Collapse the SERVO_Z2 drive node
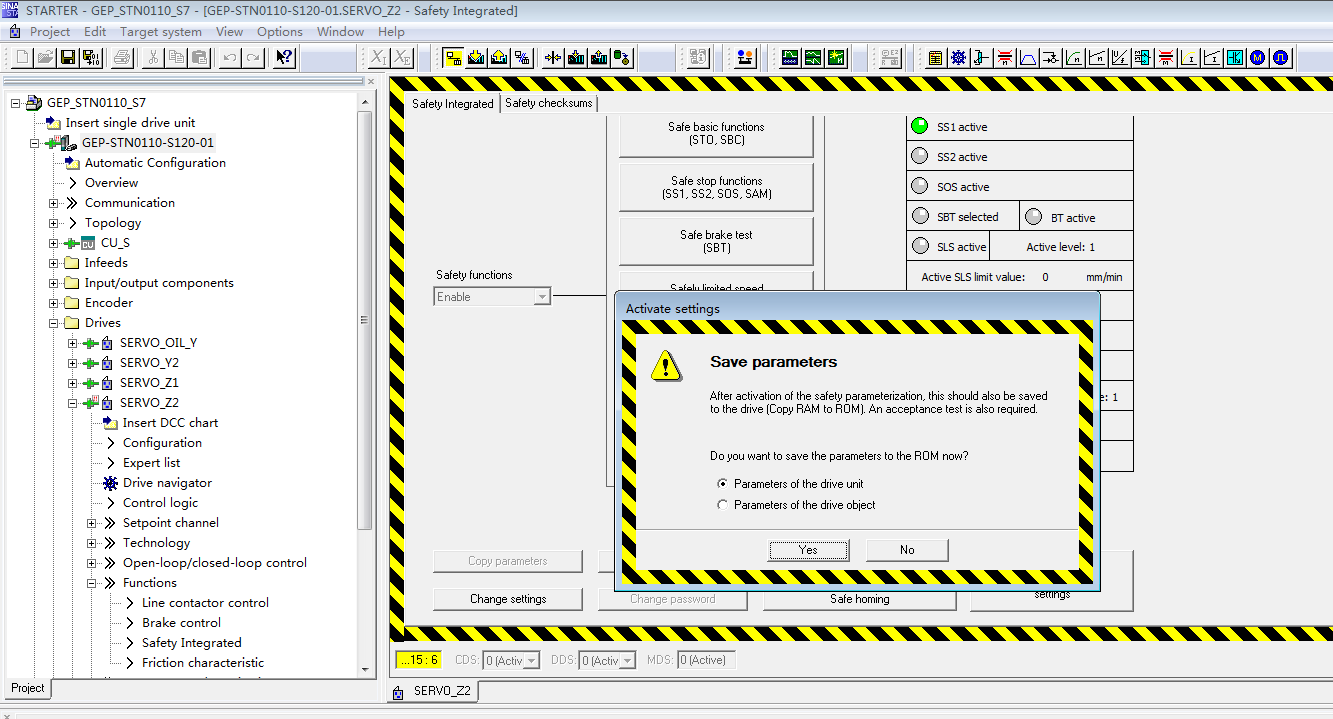 [72, 403]
